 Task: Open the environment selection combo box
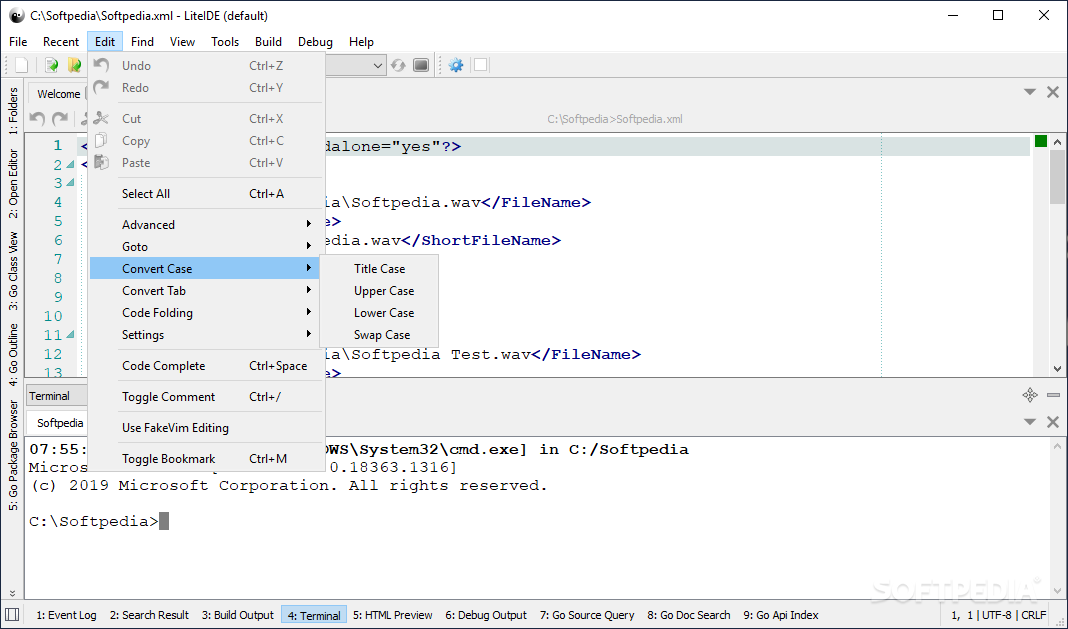(x=356, y=65)
